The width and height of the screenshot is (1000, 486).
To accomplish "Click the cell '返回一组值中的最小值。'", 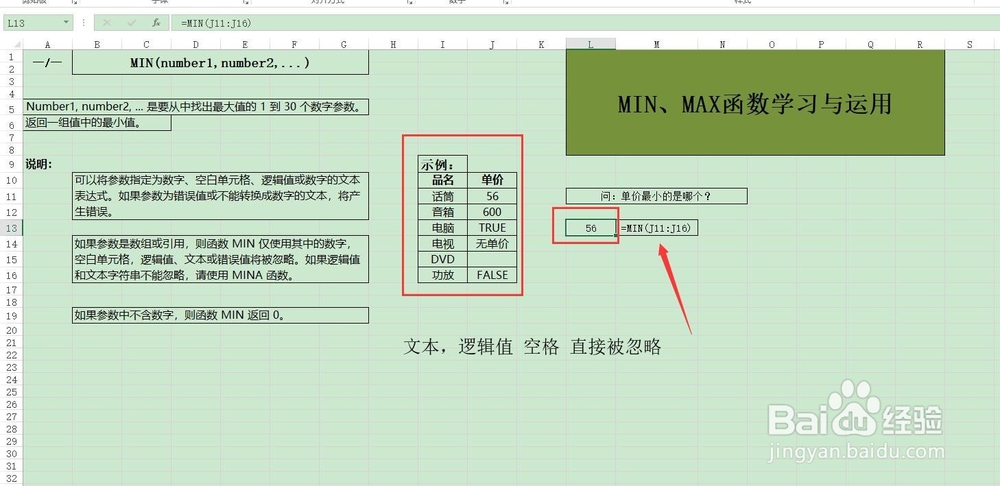I will 97,123.
